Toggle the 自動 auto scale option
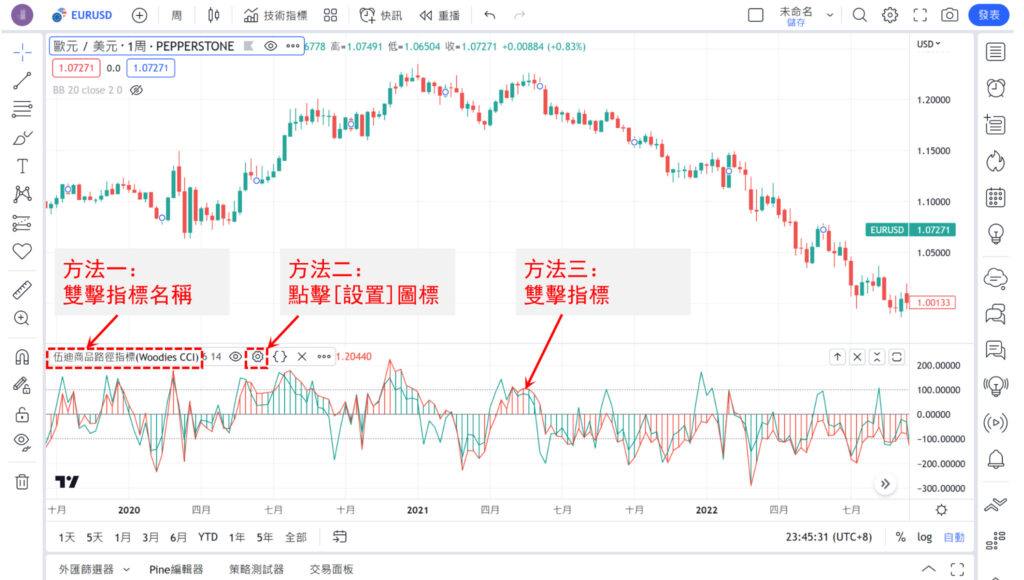Image resolution: width=1024 pixels, height=580 pixels. pos(954,537)
